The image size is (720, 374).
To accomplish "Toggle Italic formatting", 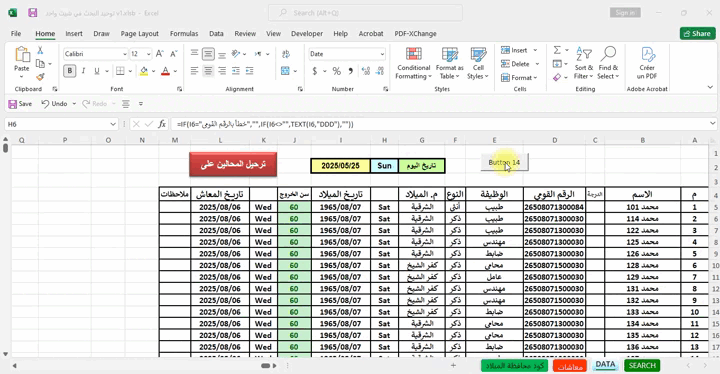I will coord(83,71).
